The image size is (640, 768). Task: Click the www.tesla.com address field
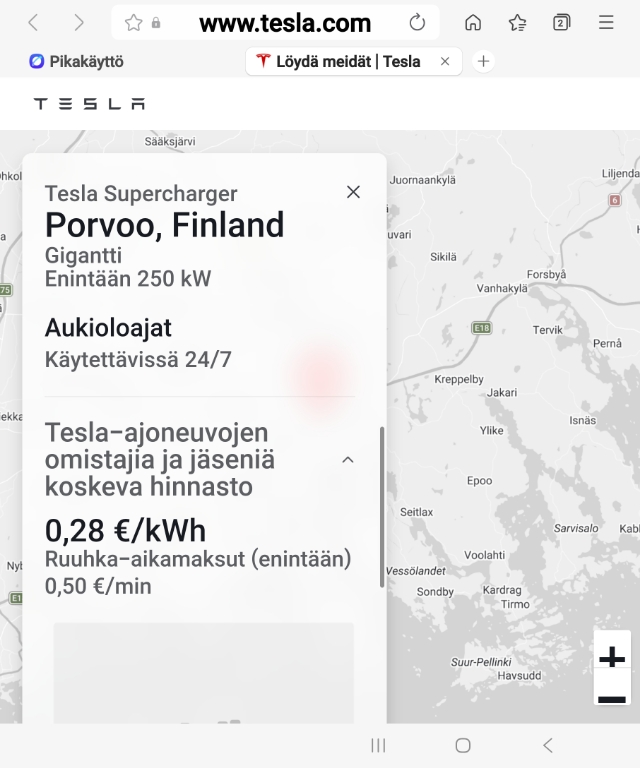(x=285, y=23)
